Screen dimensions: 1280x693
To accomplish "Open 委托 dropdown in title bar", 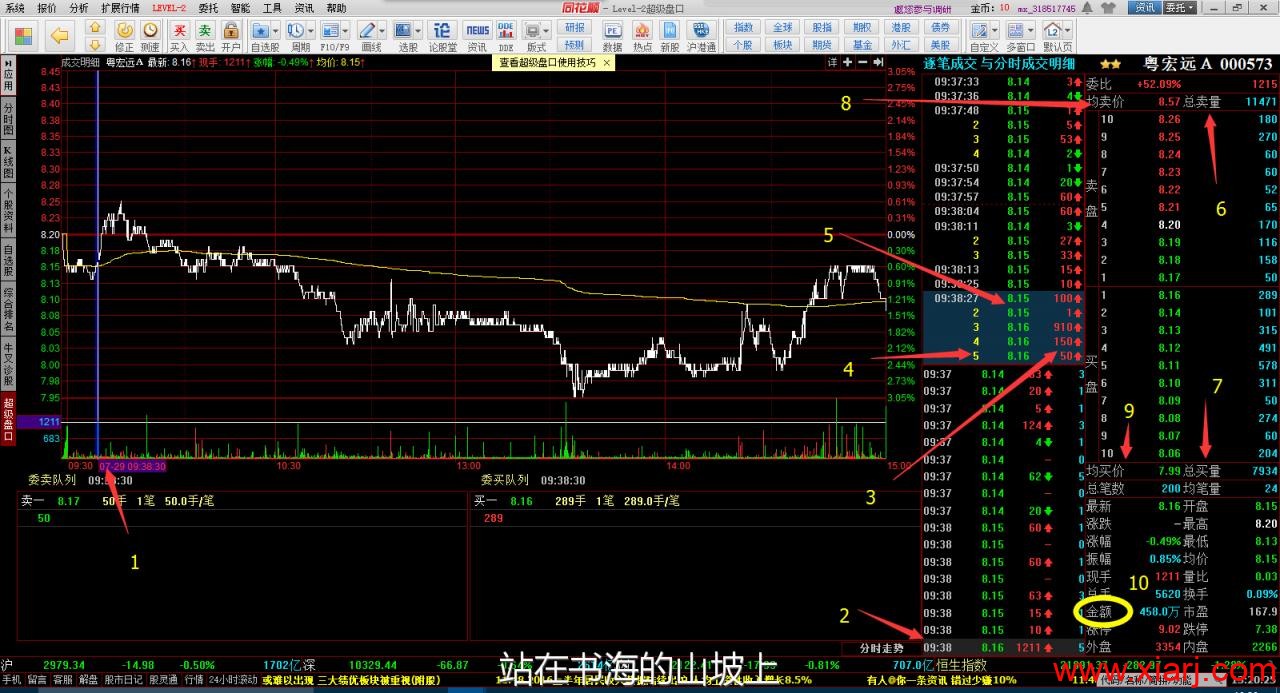I will point(1180,7).
